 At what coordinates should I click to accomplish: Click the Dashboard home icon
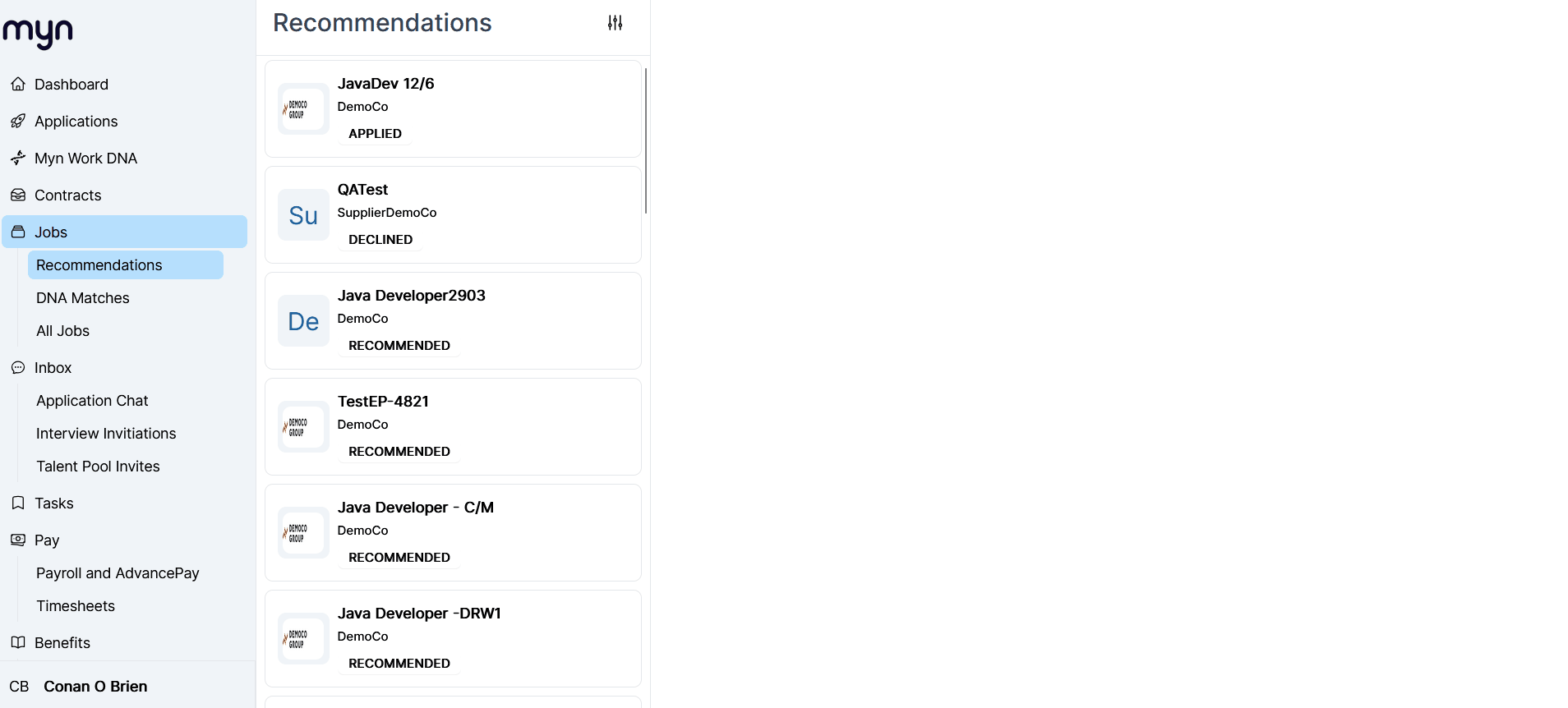(x=18, y=85)
